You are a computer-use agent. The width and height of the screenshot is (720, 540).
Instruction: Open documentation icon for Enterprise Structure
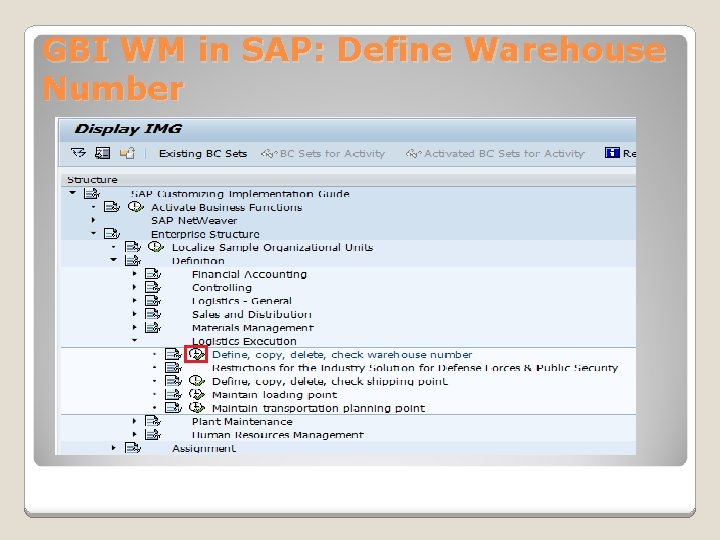[112, 234]
